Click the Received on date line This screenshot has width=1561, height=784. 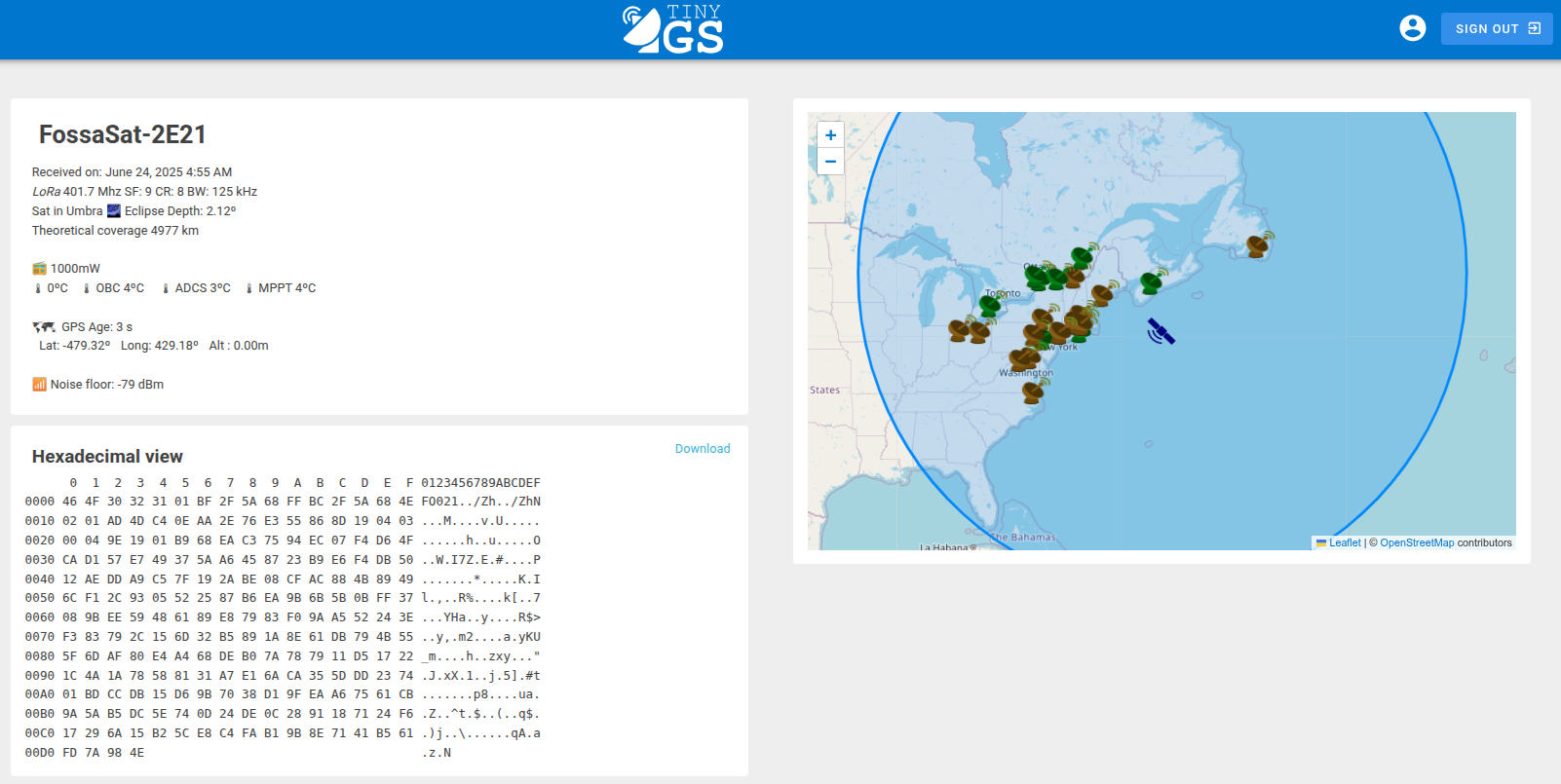(x=132, y=172)
